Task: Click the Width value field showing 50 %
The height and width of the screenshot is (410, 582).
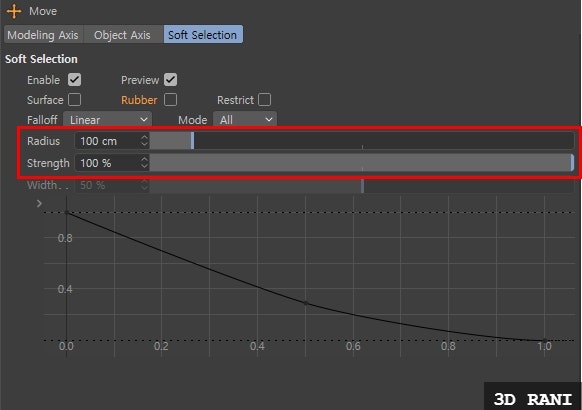Action: click(108, 185)
